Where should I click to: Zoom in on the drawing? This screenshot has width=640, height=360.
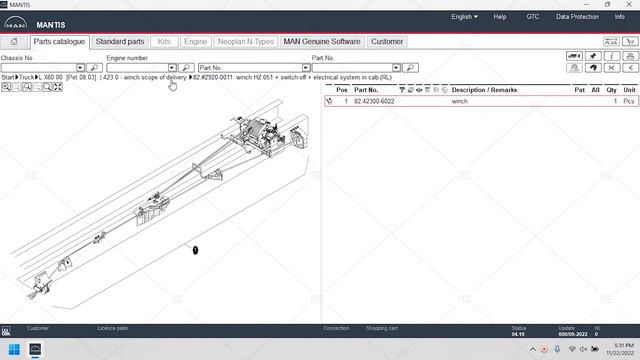(x=6, y=87)
